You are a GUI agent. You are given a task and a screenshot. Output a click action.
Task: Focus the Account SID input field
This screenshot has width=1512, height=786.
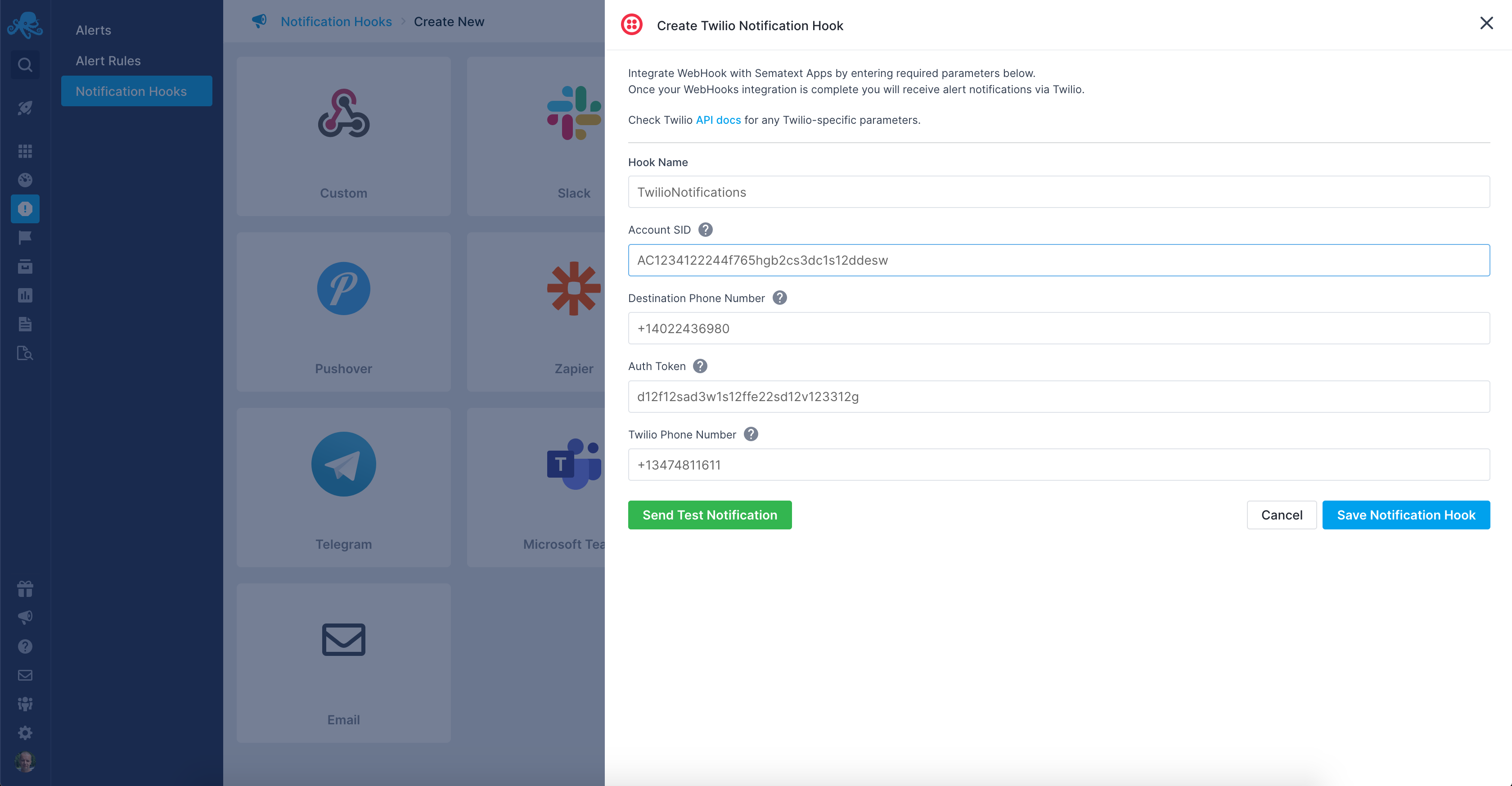tap(1058, 260)
